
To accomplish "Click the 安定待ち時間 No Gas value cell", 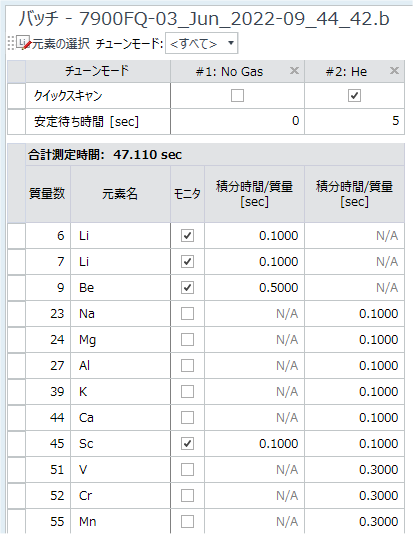I will pos(237,121).
